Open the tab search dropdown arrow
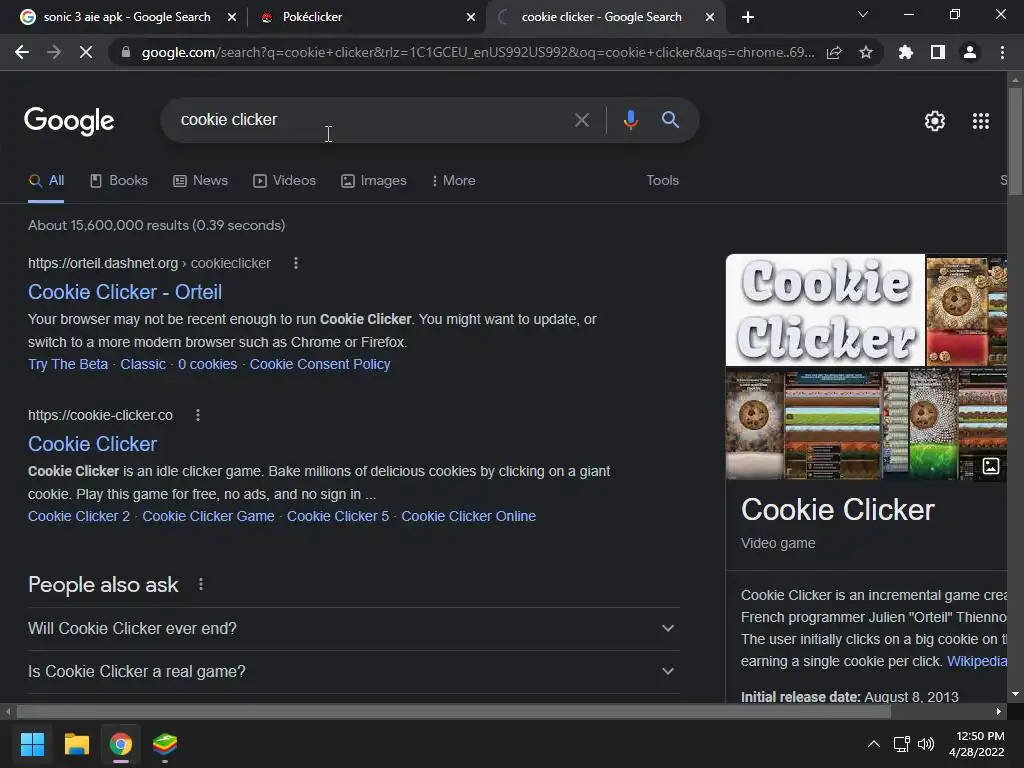 [x=863, y=14]
